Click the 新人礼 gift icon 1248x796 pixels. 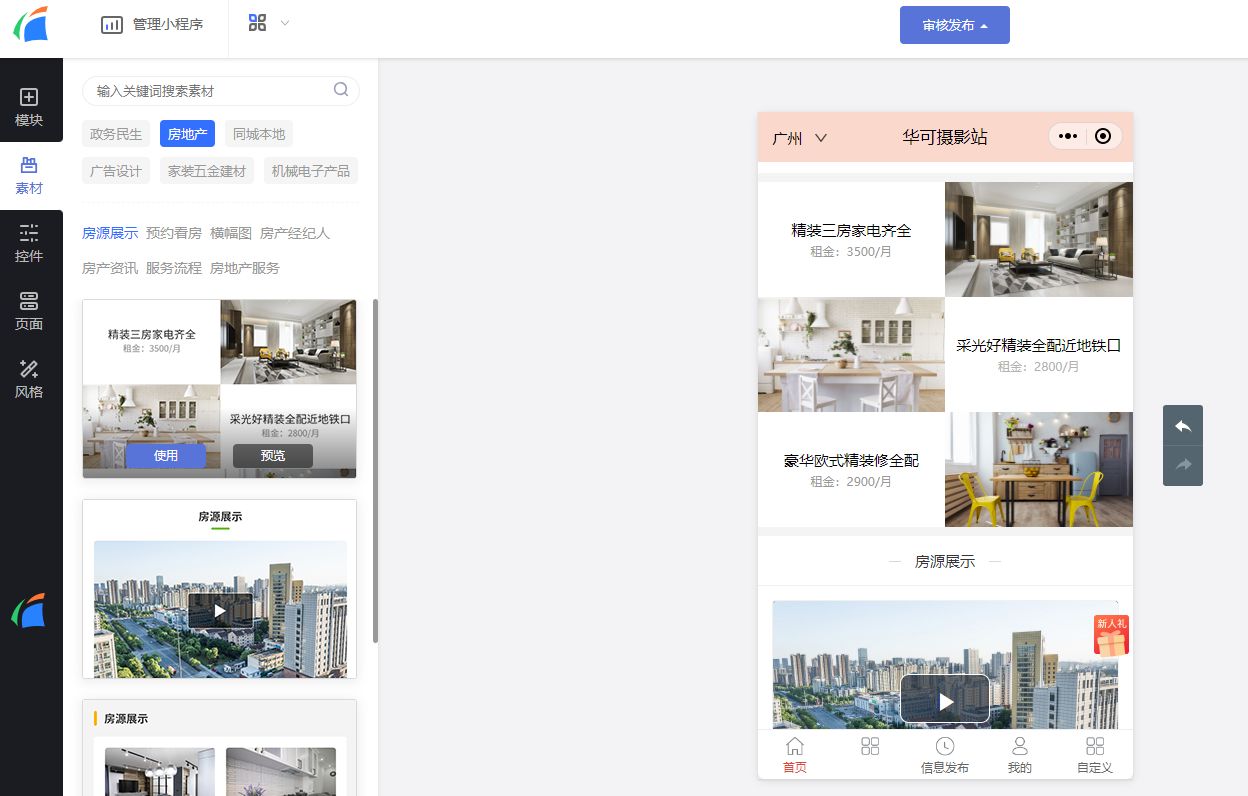click(1111, 635)
